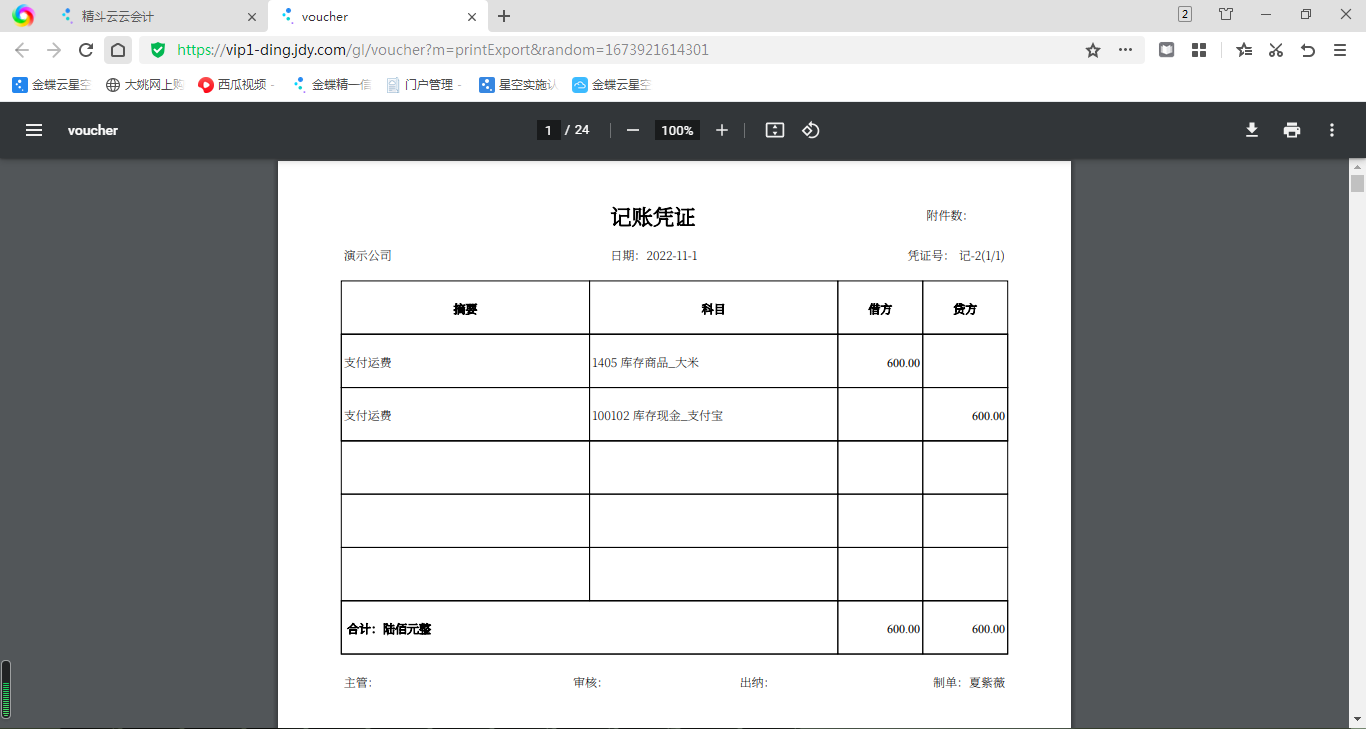Reload the current page

tap(86, 50)
